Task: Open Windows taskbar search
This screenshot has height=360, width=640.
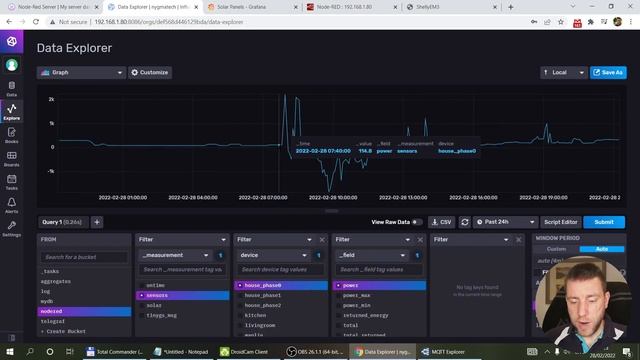Action: (x=30, y=351)
